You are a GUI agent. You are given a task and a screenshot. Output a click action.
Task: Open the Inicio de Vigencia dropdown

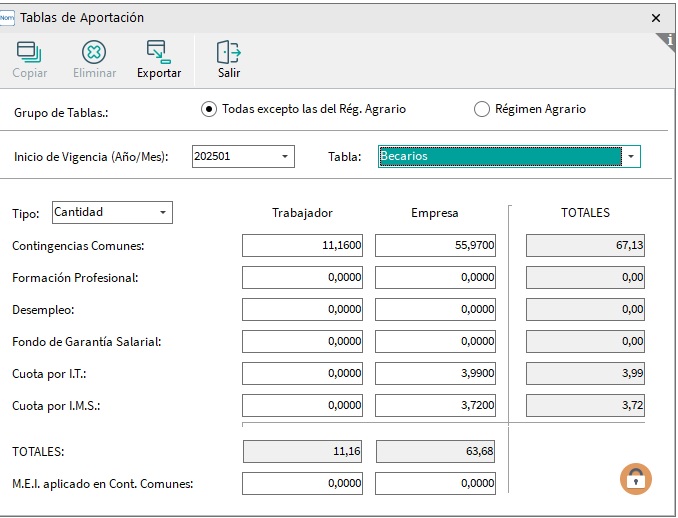click(285, 157)
